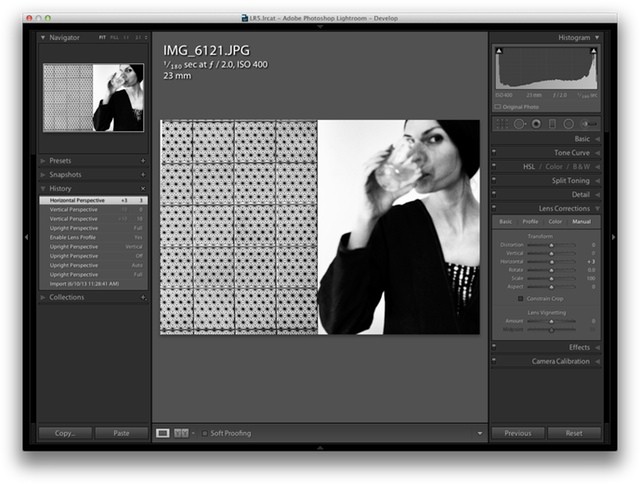The width and height of the screenshot is (640, 484).
Task: Select the Spot Removal tool
Action: point(520,124)
